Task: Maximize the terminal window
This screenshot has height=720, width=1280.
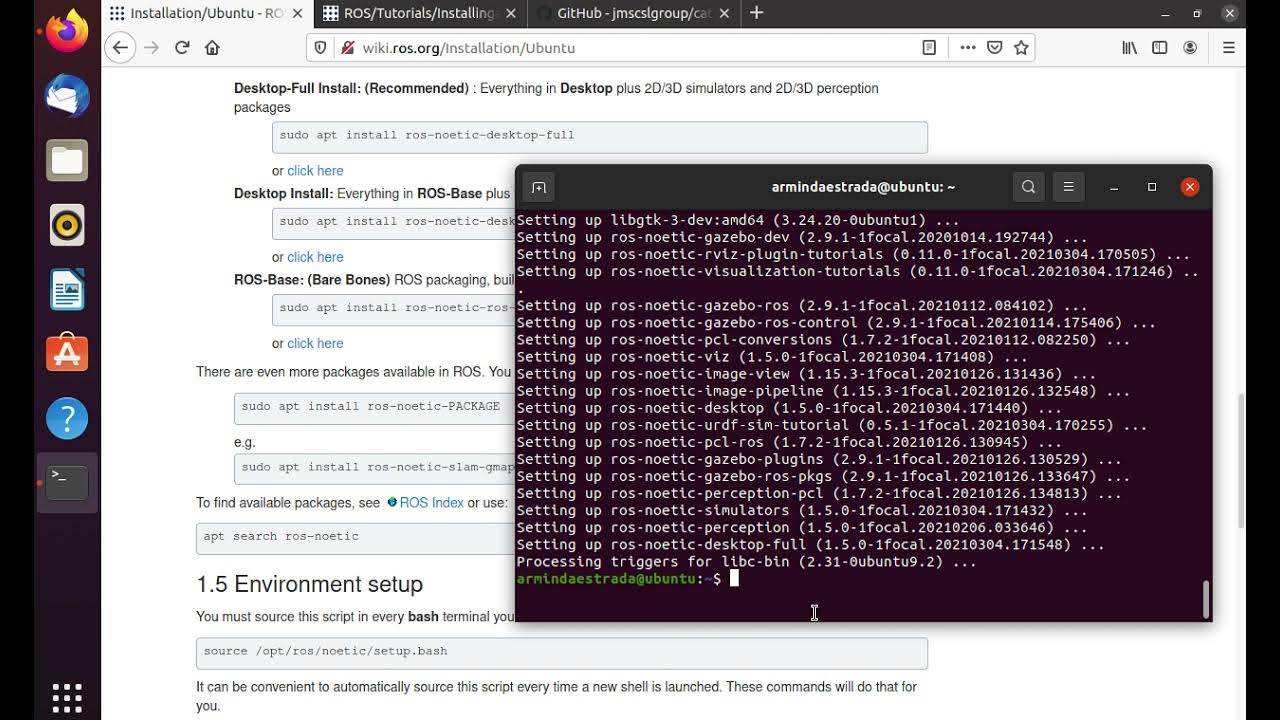Action: [1152, 187]
